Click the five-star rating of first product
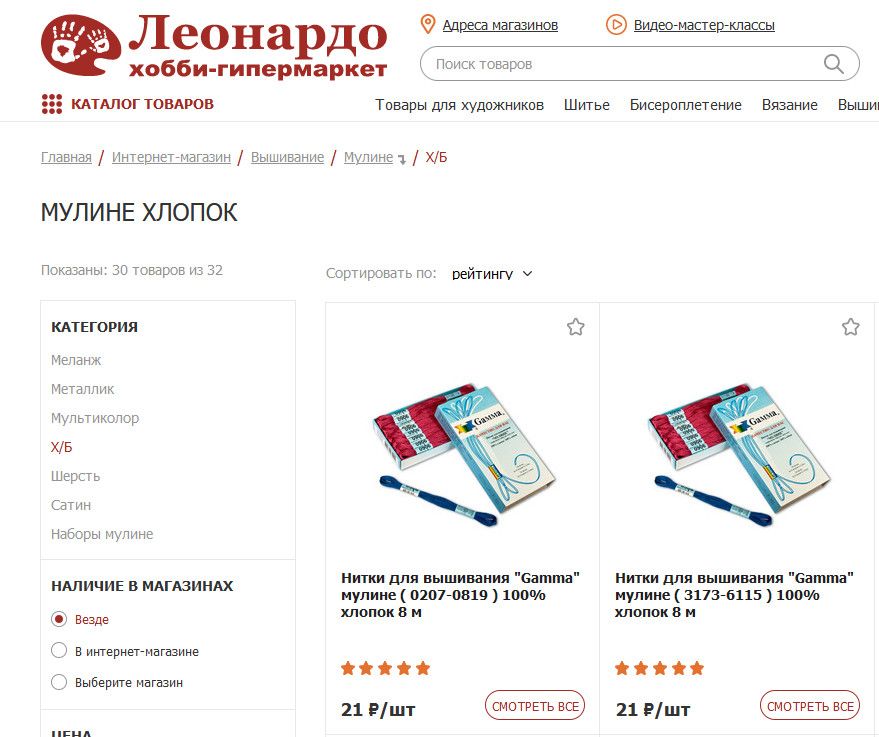The width and height of the screenshot is (879, 737). pos(386,668)
